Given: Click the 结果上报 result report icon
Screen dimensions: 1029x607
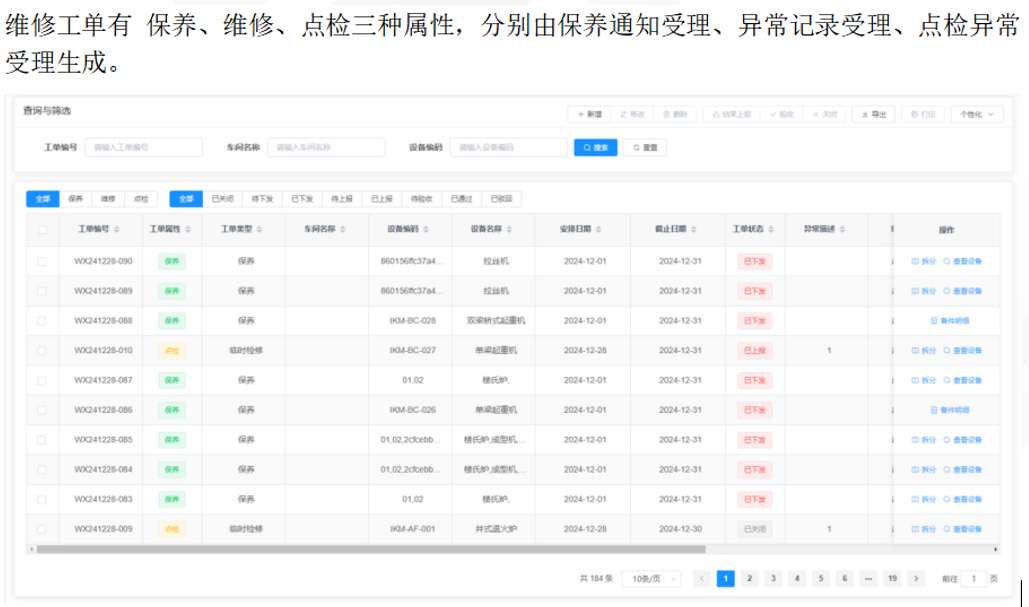Looking at the screenshot, I should tap(731, 113).
